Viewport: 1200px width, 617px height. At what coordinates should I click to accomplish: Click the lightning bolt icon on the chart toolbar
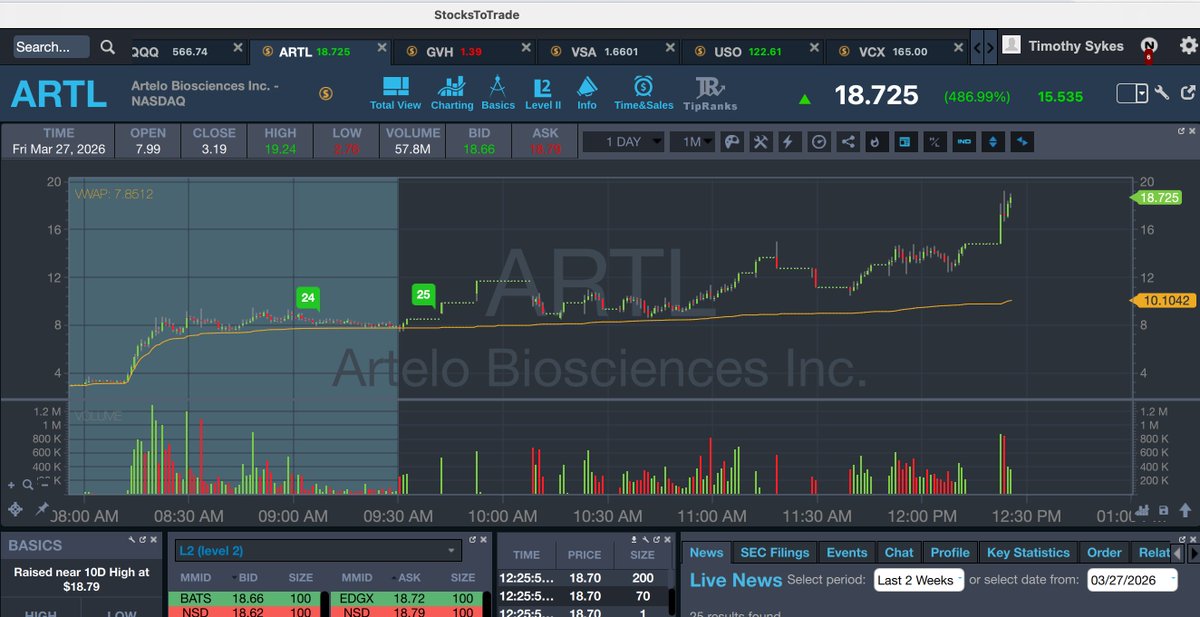click(x=789, y=142)
